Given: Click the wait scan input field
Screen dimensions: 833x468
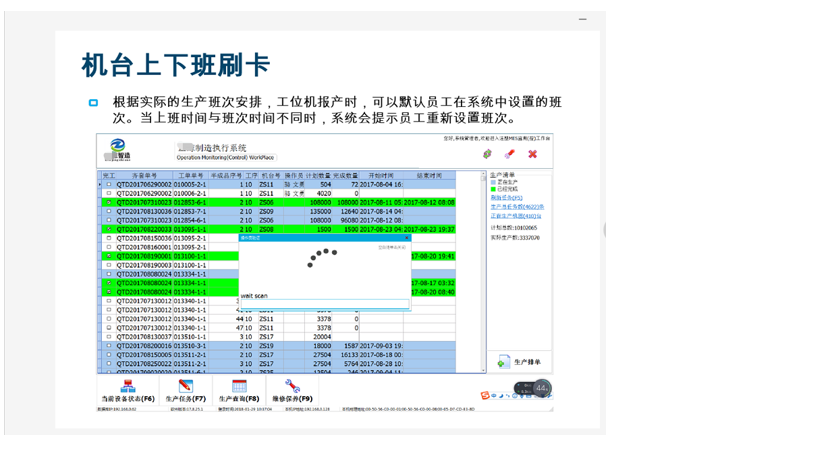Looking at the screenshot, I should pyautogui.click(x=325, y=303).
